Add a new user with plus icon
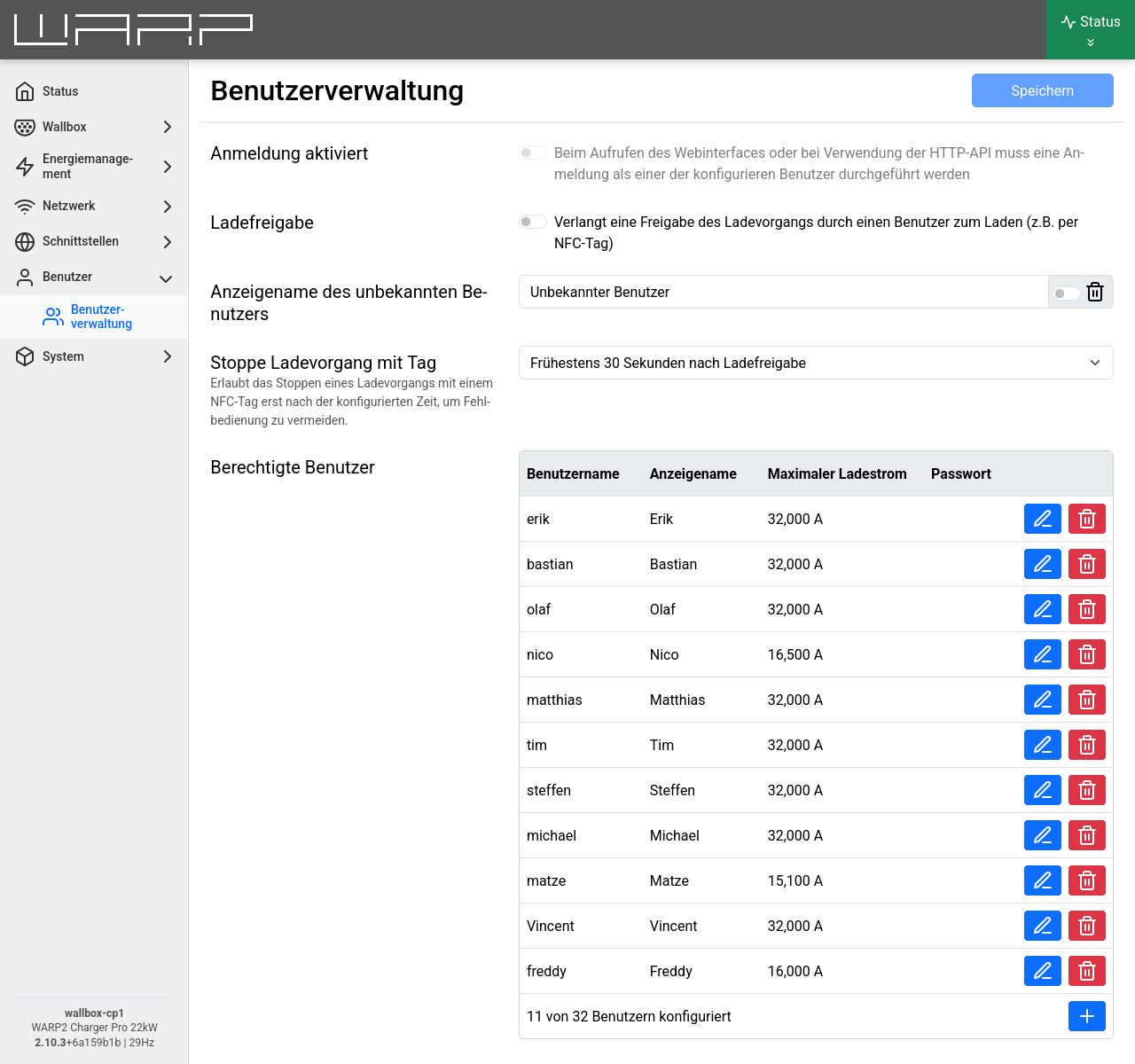This screenshot has width=1135, height=1064. (1087, 1016)
